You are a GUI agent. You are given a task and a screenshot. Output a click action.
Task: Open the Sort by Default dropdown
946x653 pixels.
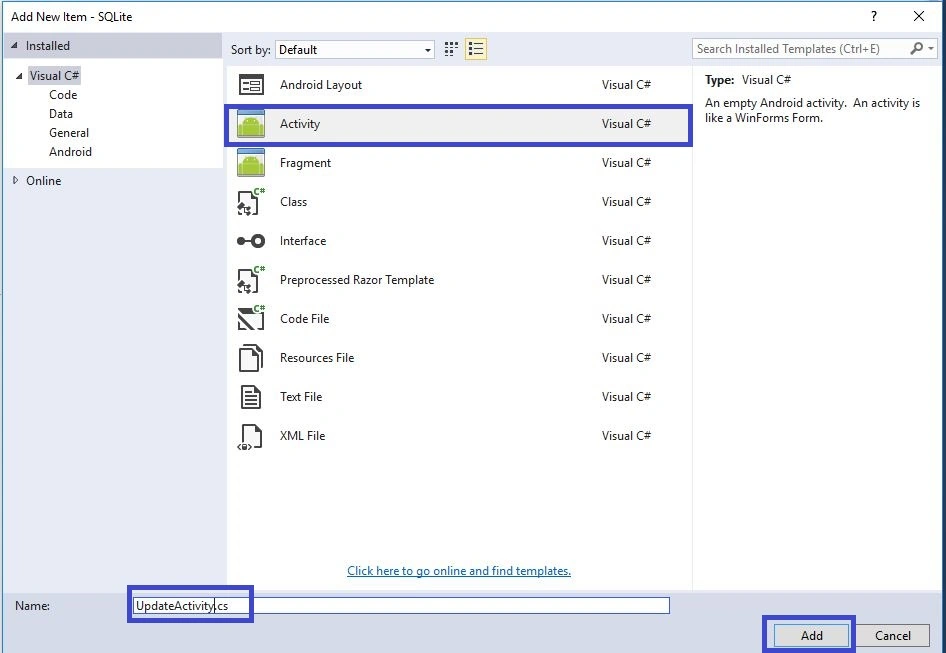[355, 49]
